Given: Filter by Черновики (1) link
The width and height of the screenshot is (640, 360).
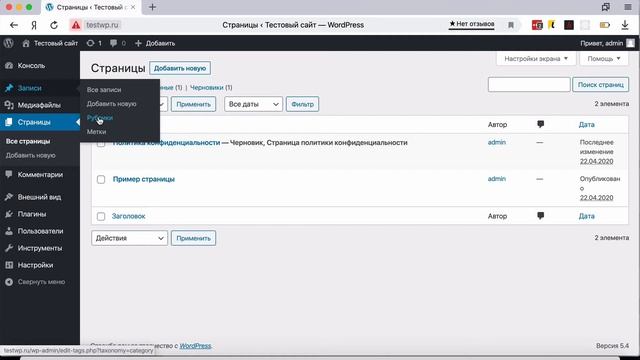Looking at the screenshot, I should coord(211,87).
